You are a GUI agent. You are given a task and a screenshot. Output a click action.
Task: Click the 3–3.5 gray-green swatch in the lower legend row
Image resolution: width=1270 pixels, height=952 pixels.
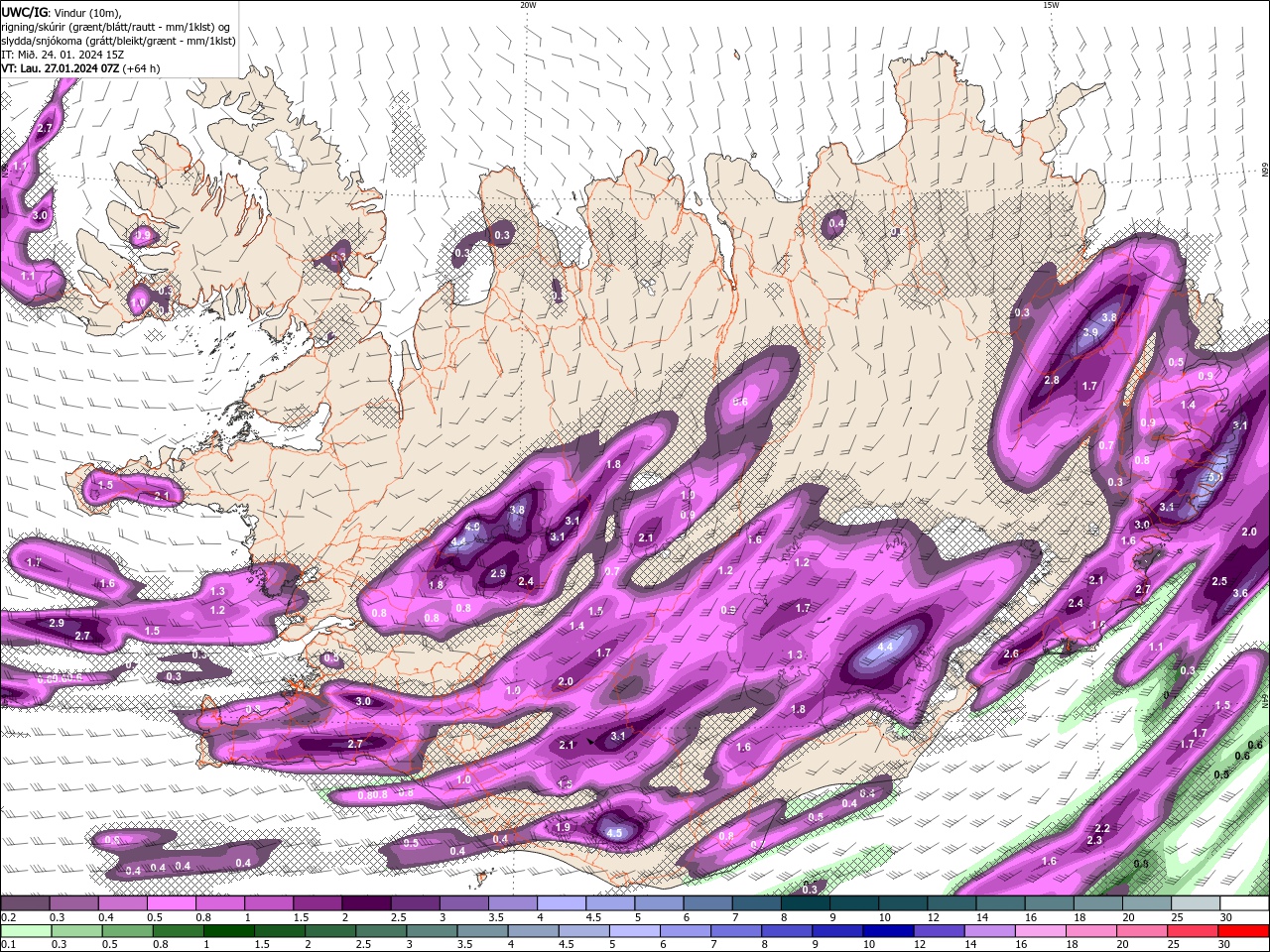[x=432, y=931]
